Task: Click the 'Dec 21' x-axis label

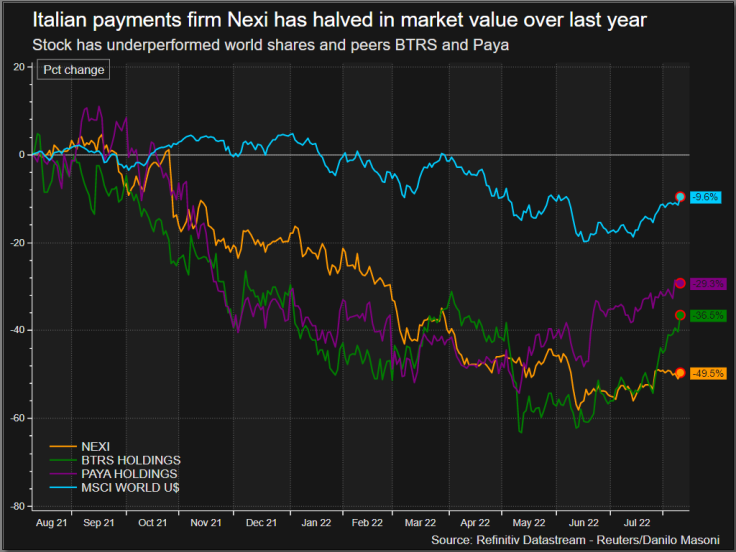Action: pos(261,522)
